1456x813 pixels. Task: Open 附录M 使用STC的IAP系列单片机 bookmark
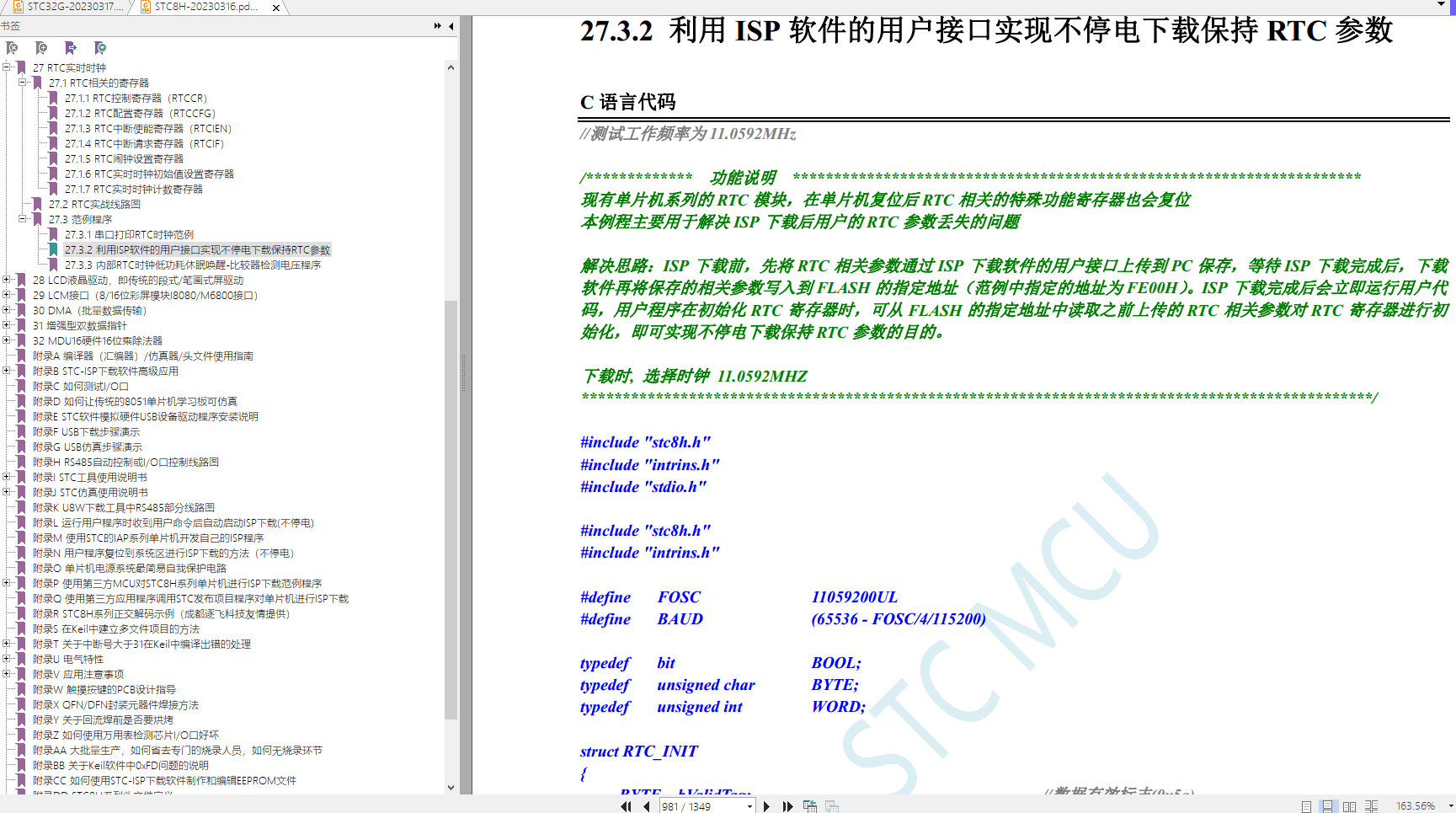(148, 538)
